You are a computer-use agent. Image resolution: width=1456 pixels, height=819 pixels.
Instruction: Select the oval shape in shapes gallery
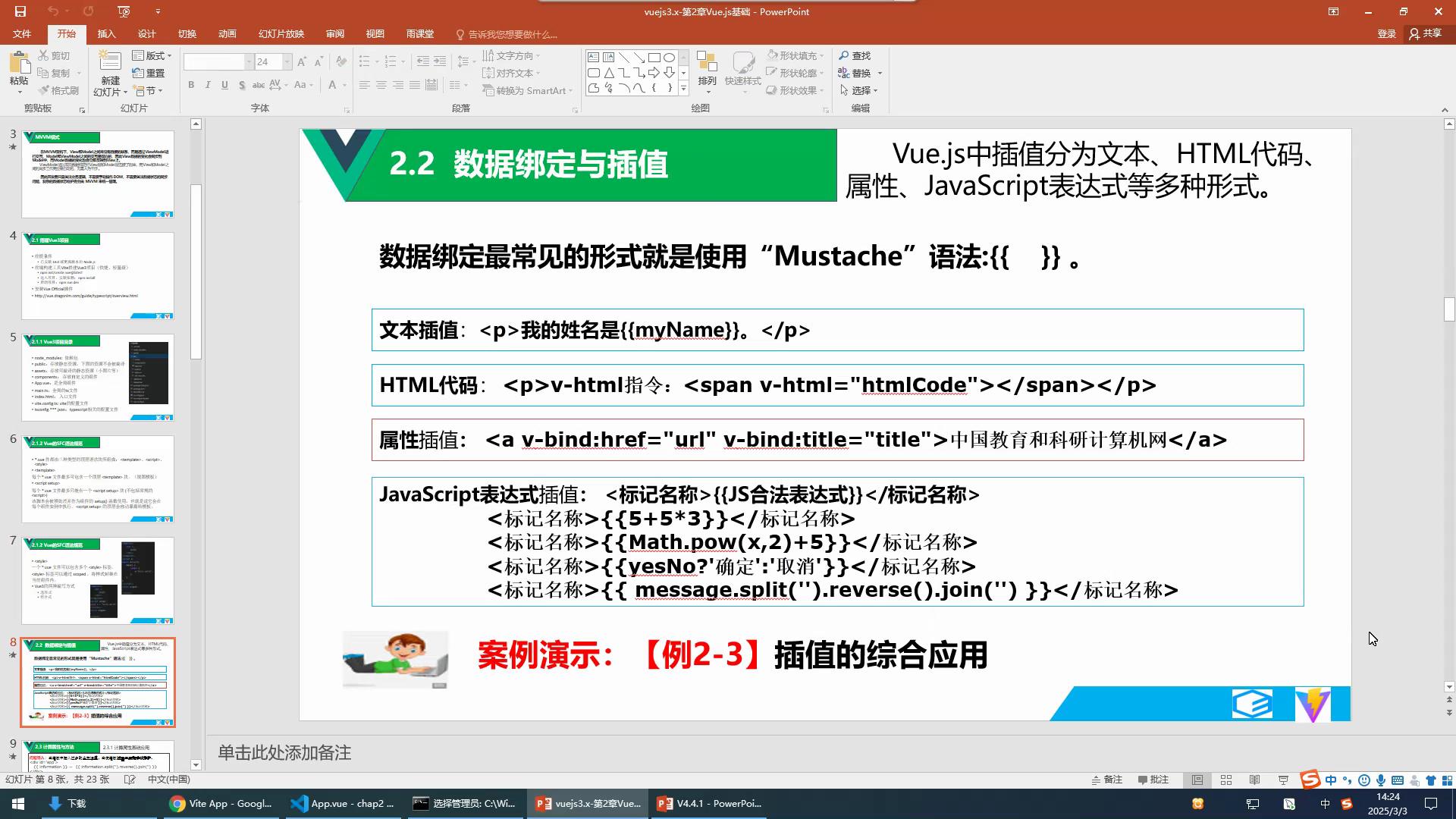(x=669, y=57)
